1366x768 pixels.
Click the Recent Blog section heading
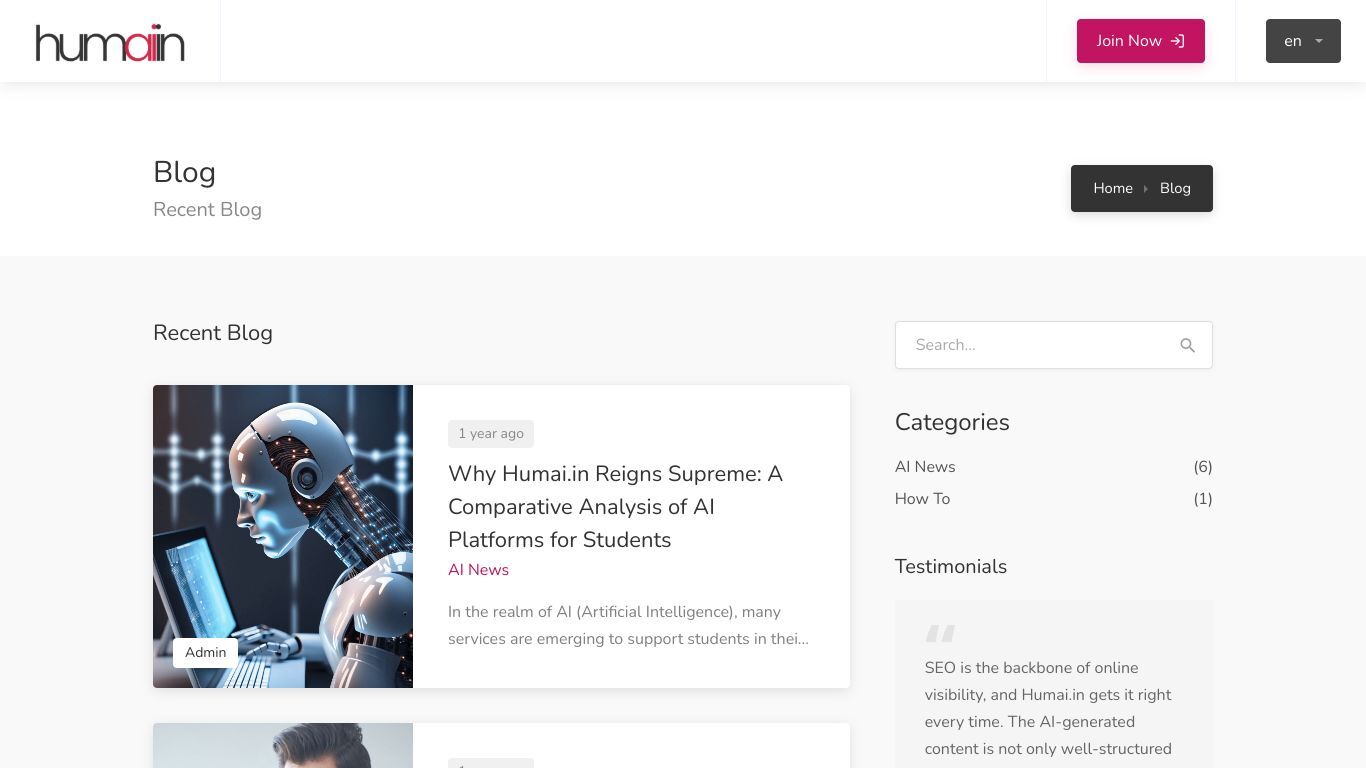pyautogui.click(x=213, y=333)
